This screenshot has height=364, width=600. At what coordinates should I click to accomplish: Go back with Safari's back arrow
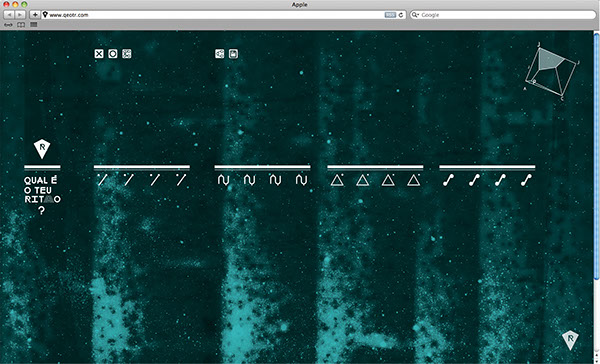(9, 15)
